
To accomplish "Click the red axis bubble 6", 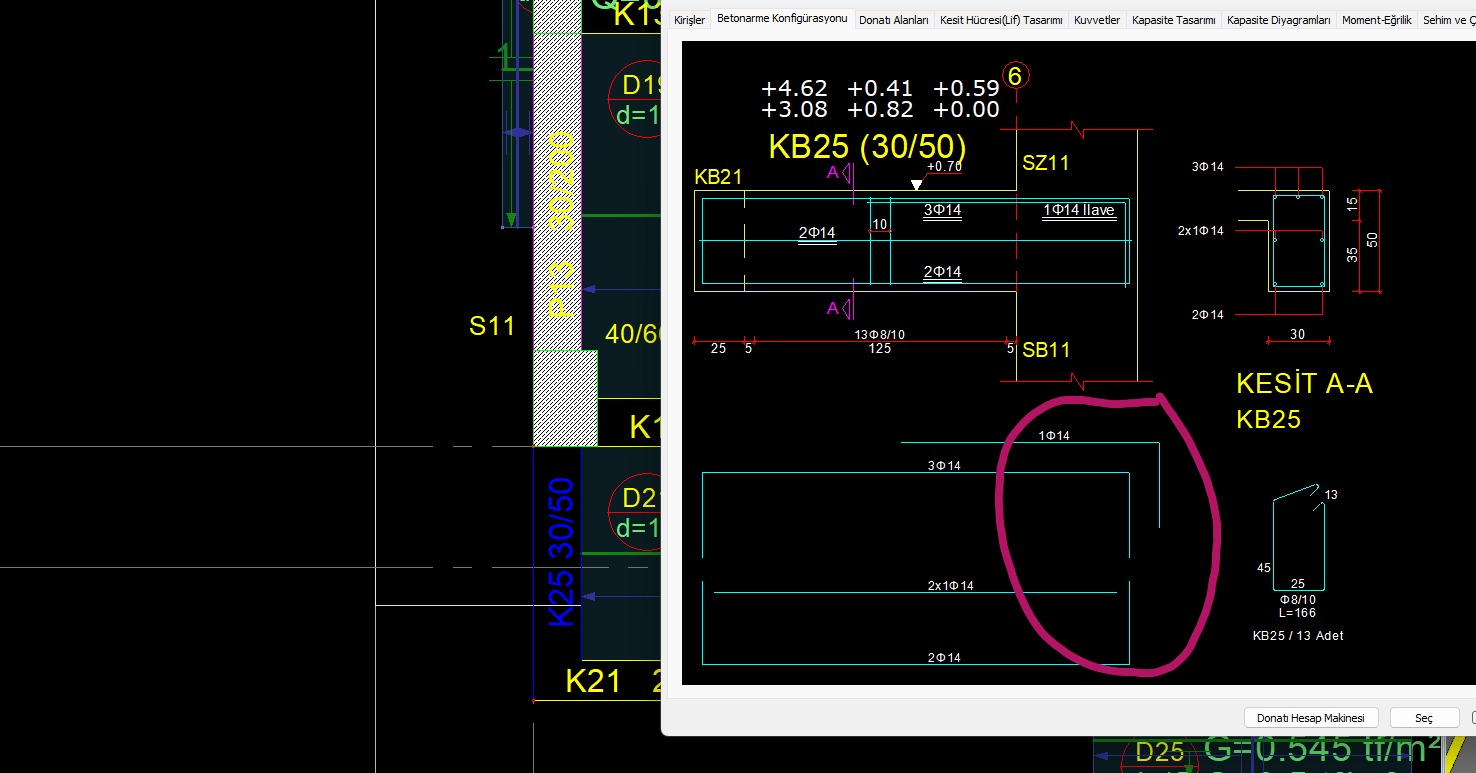I will [x=1016, y=76].
